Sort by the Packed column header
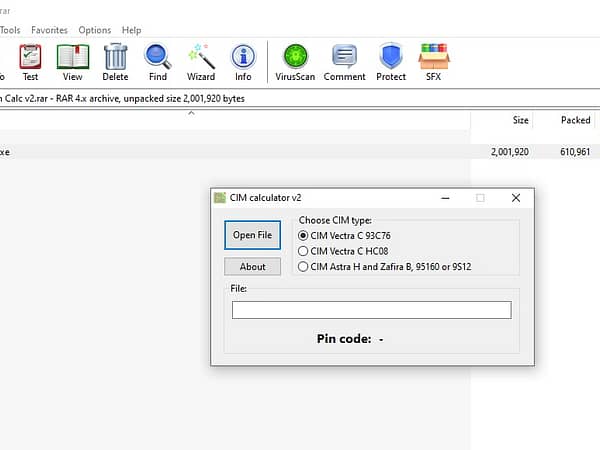The width and height of the screenshot is (600, 450). 576,120
